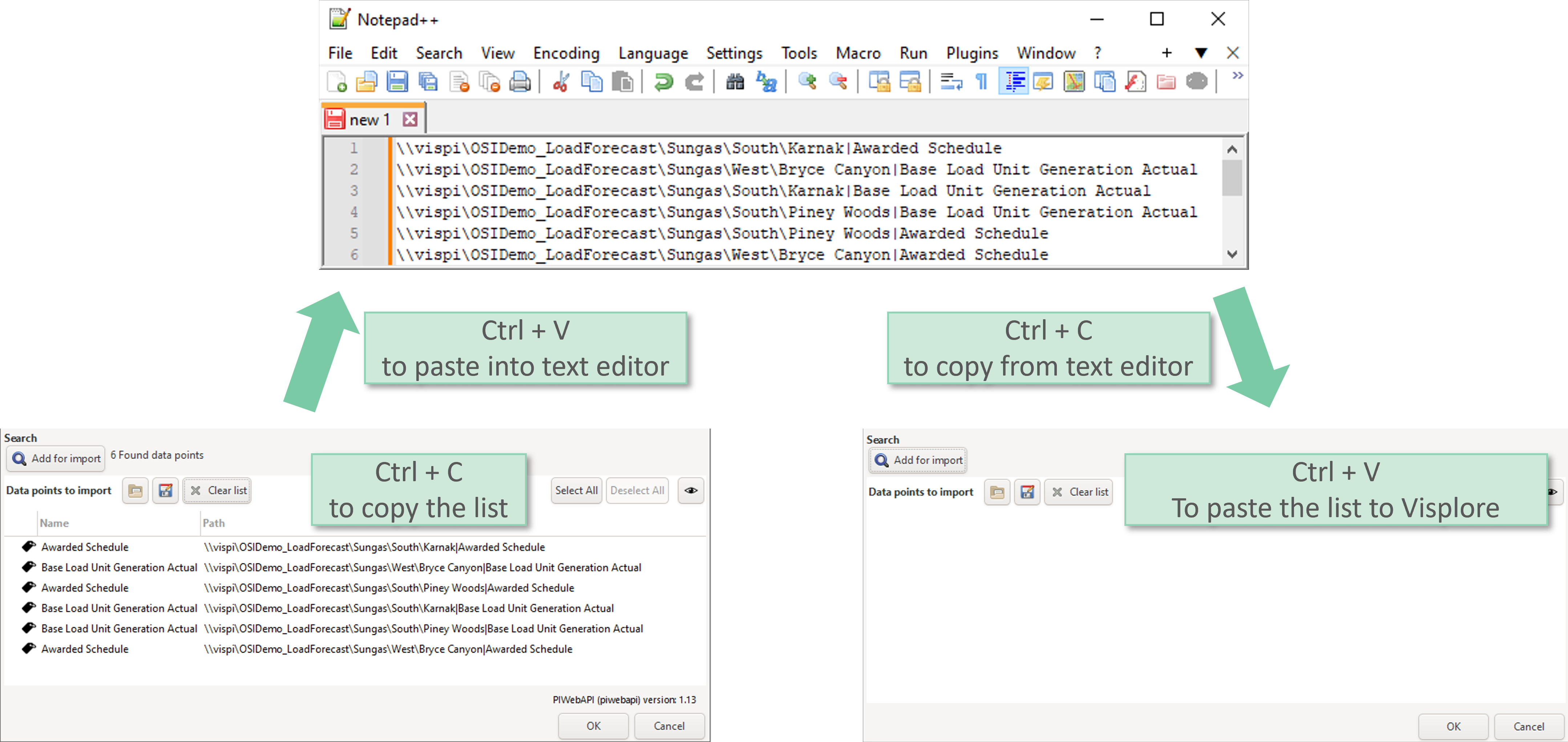1568x742 pixels.
Task: Close the new 1 tab
Action: [x=410, y=119]
